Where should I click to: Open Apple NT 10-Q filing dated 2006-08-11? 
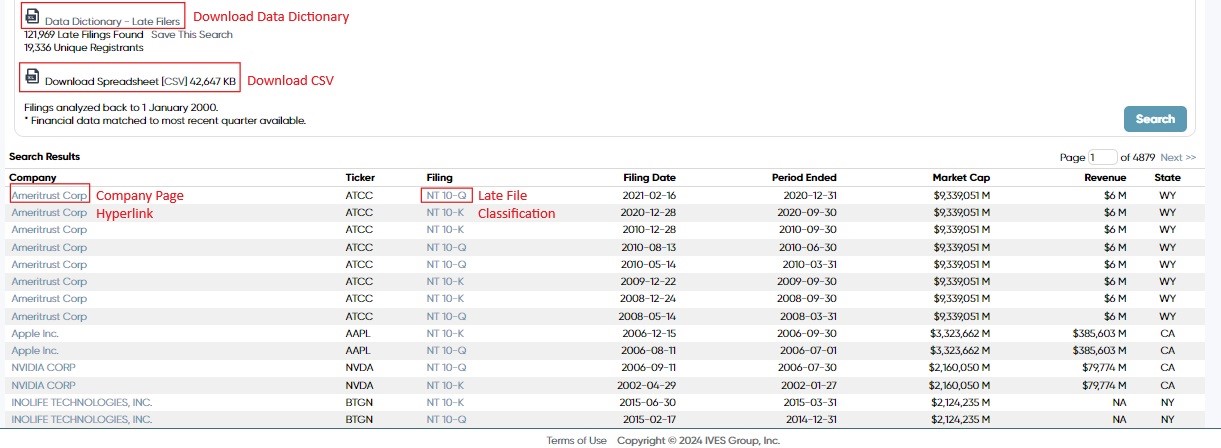(x=446, y=351)
